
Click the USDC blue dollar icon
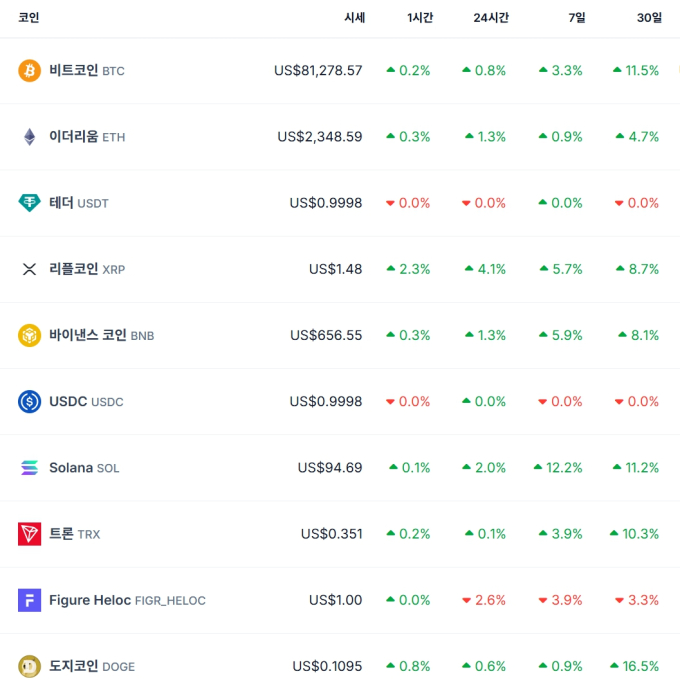(x=29, y=401)
